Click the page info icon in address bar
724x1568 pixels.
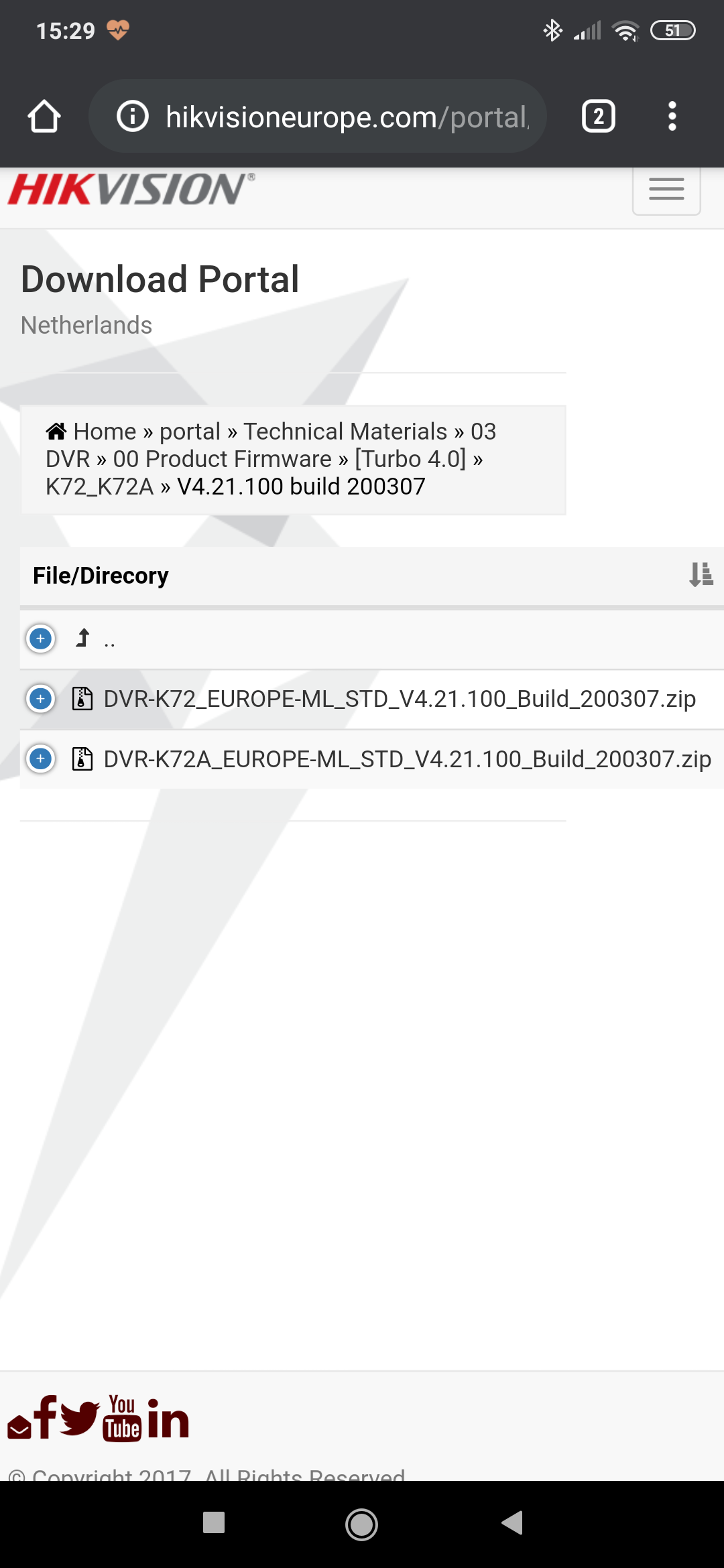(133, 115)
